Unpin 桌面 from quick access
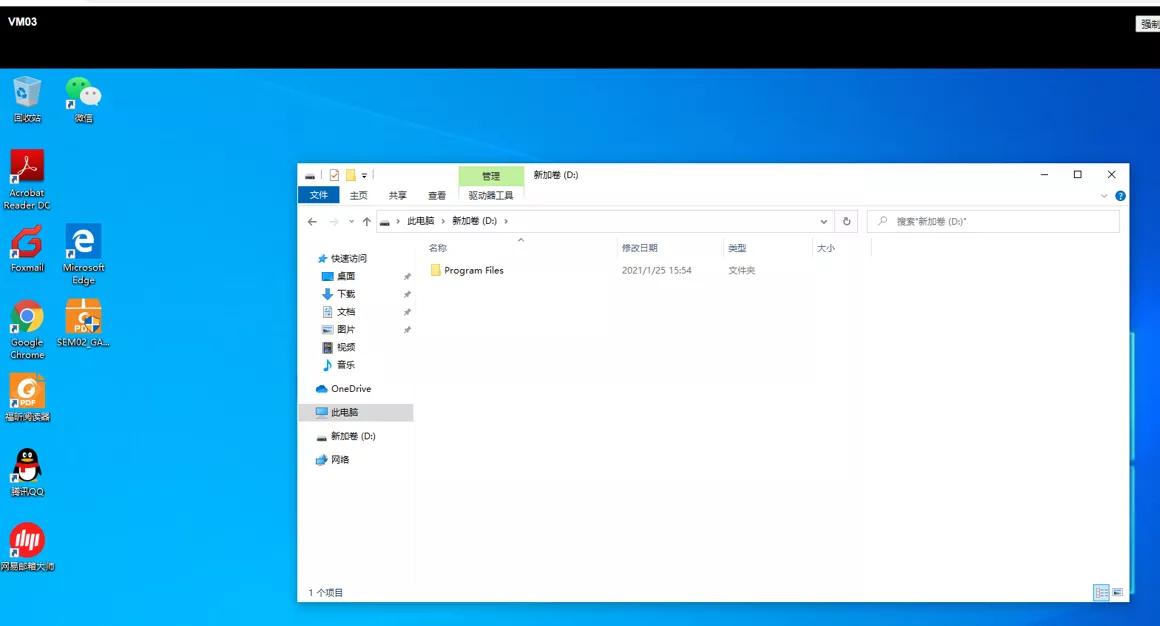Image resolution: width=1160 pixels, height=626 pixels. point(406,275)
